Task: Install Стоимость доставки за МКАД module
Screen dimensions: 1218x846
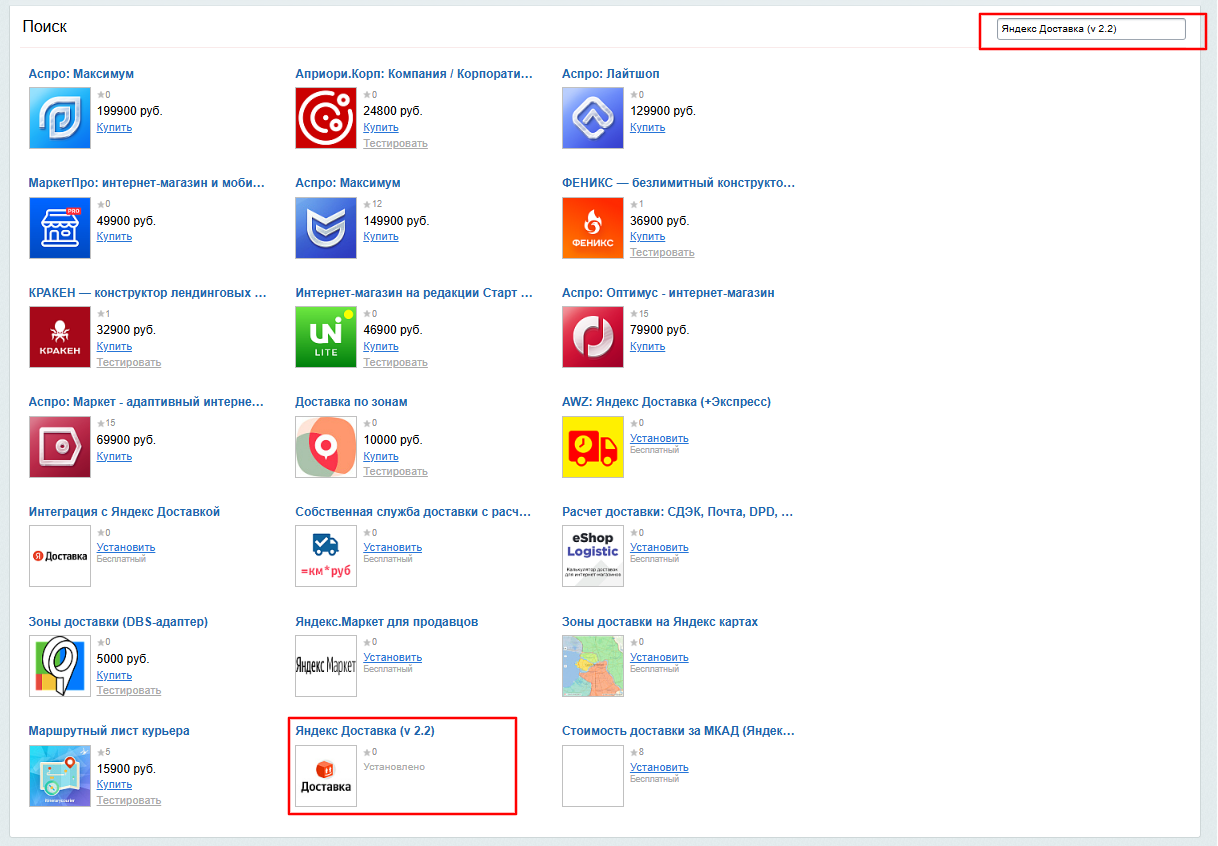Action: coord(659,767)
